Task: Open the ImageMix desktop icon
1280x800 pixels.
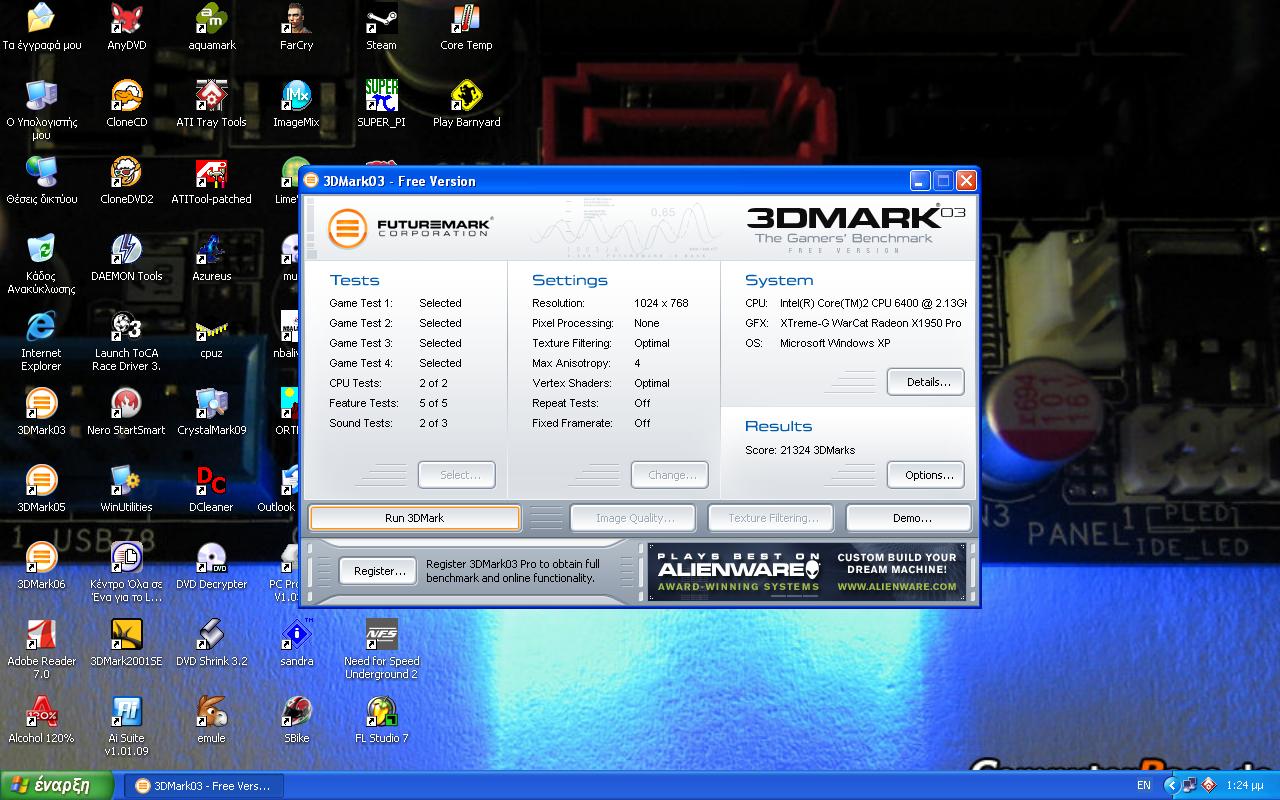Action: 296,104
